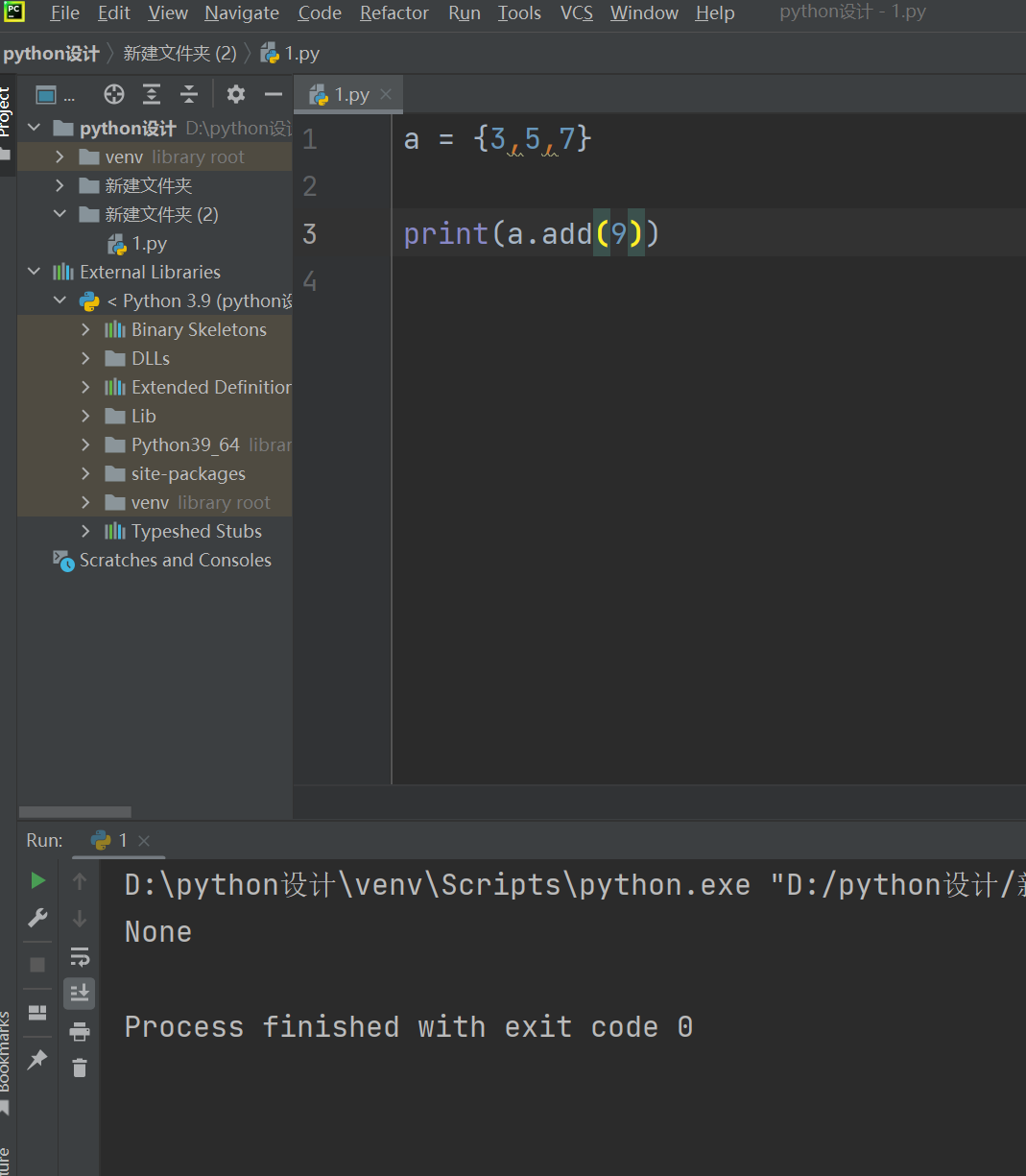Click the Stop process square icon
This screenshot has width=1026, height=1176.
37,964
